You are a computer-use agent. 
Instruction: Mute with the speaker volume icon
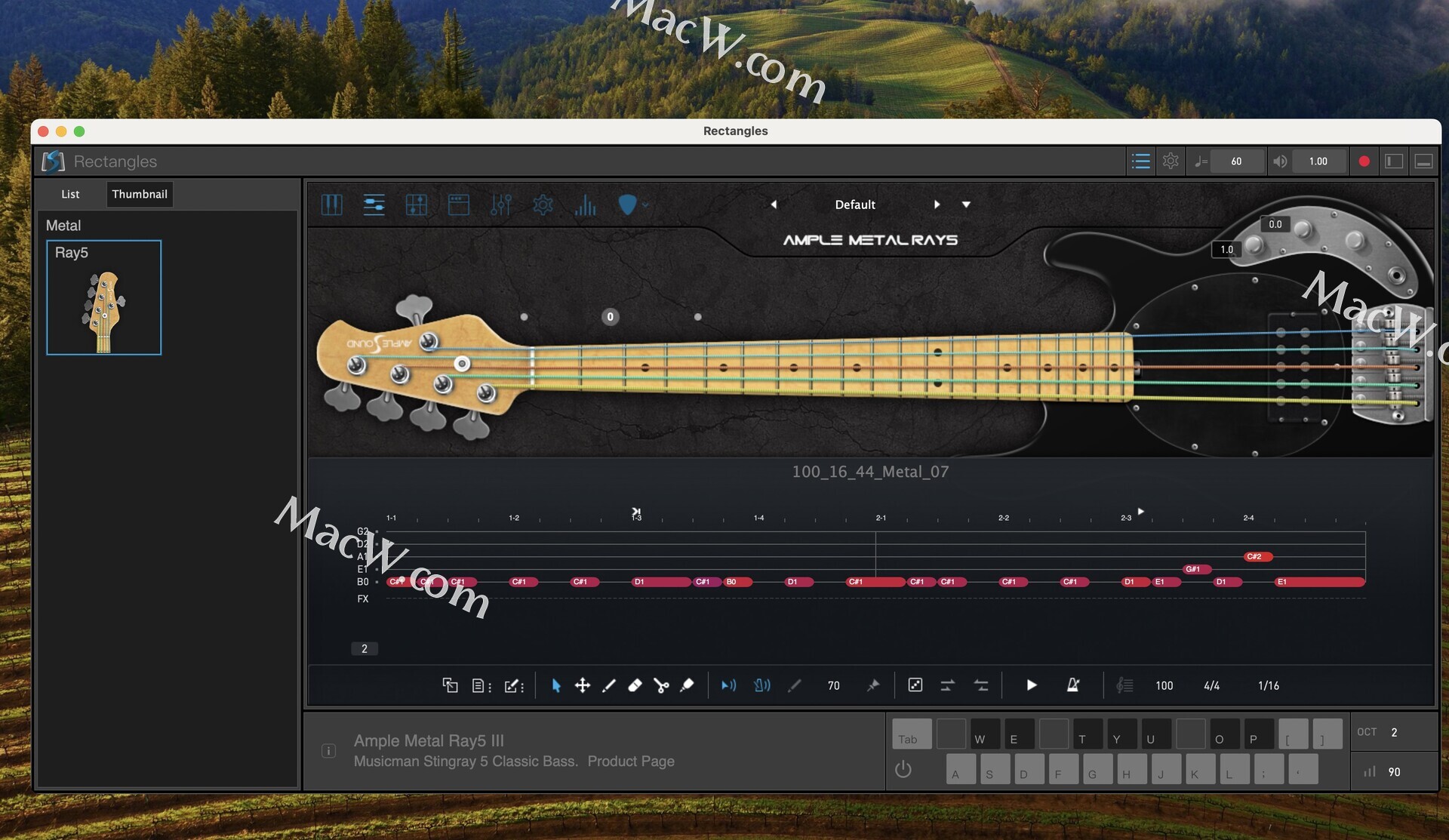(x=1280, y=161)
